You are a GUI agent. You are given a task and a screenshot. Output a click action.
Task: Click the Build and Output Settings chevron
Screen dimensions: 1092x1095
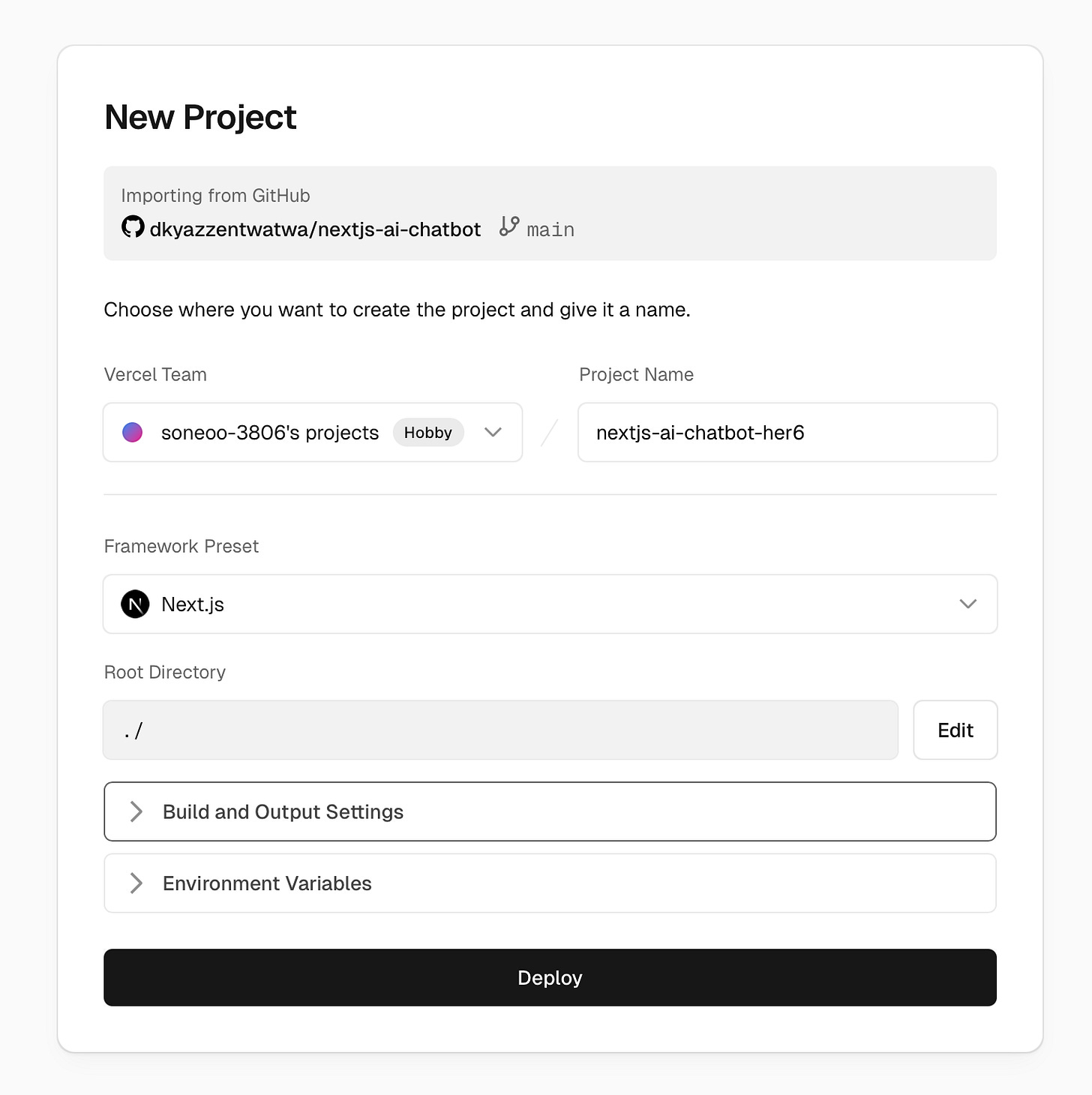[136, 811]
